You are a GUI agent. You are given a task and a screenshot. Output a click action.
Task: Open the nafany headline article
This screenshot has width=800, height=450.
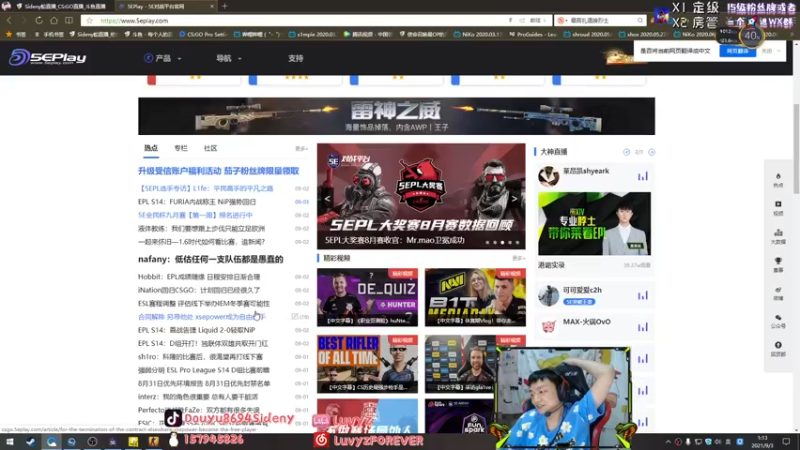click(x=210, y=259)
